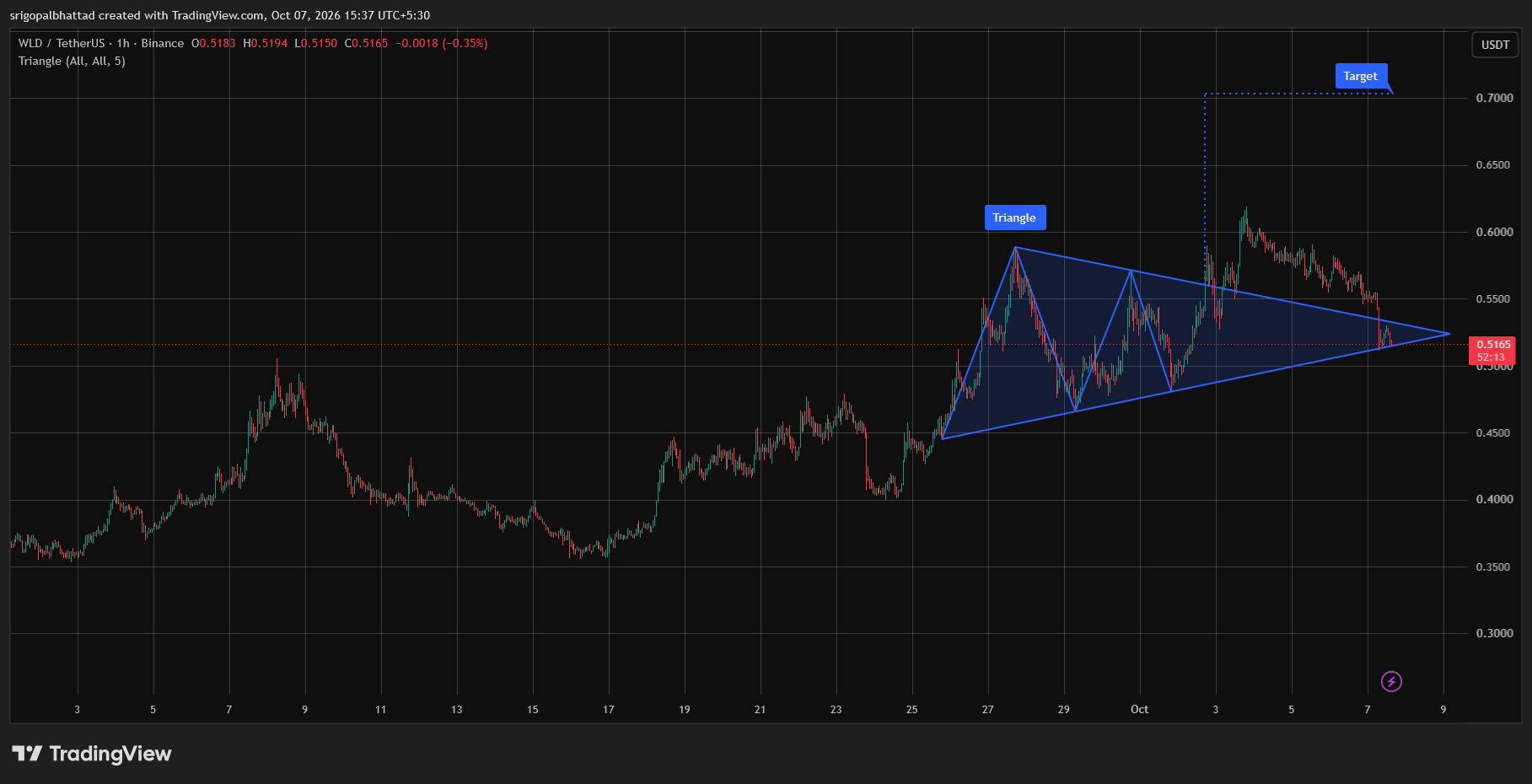Click the −0.0018 (−0.35%) change value
Viewport: 1532px width, 784px height.
coord(442,43)
